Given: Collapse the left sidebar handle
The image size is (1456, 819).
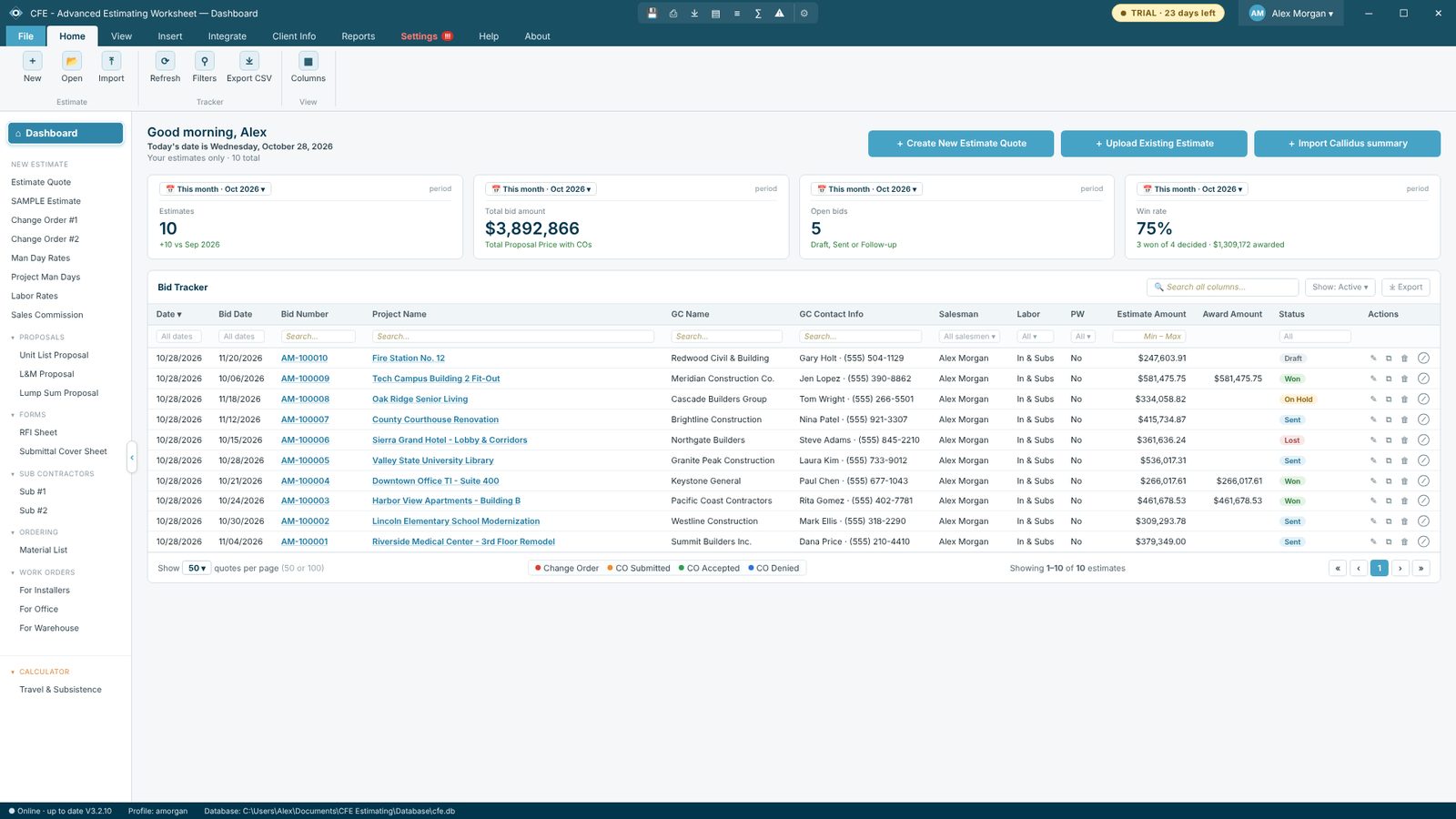Looking at the screenshot, I should pos(132,458).
